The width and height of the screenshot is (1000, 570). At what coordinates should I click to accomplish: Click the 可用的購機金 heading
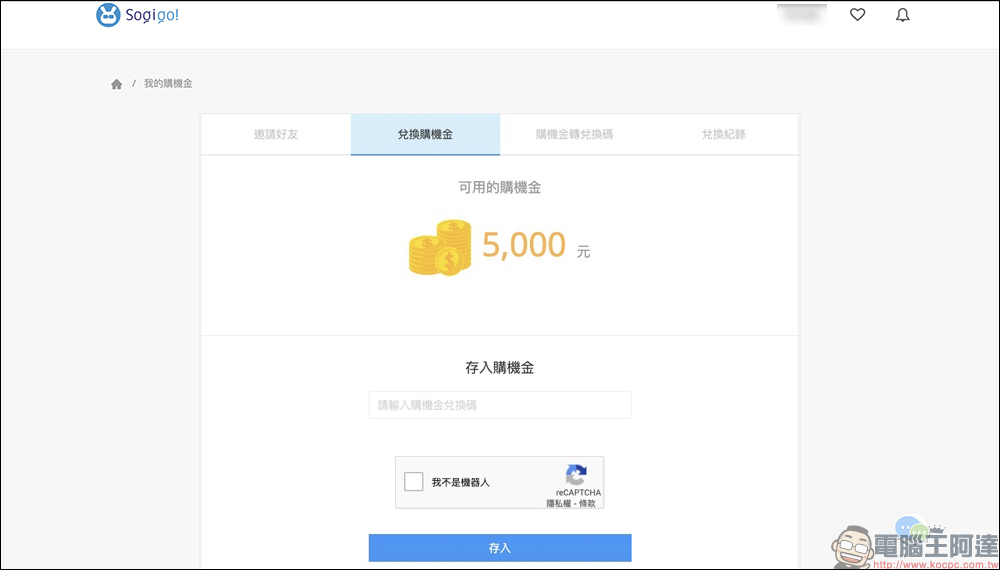point(500,187)
